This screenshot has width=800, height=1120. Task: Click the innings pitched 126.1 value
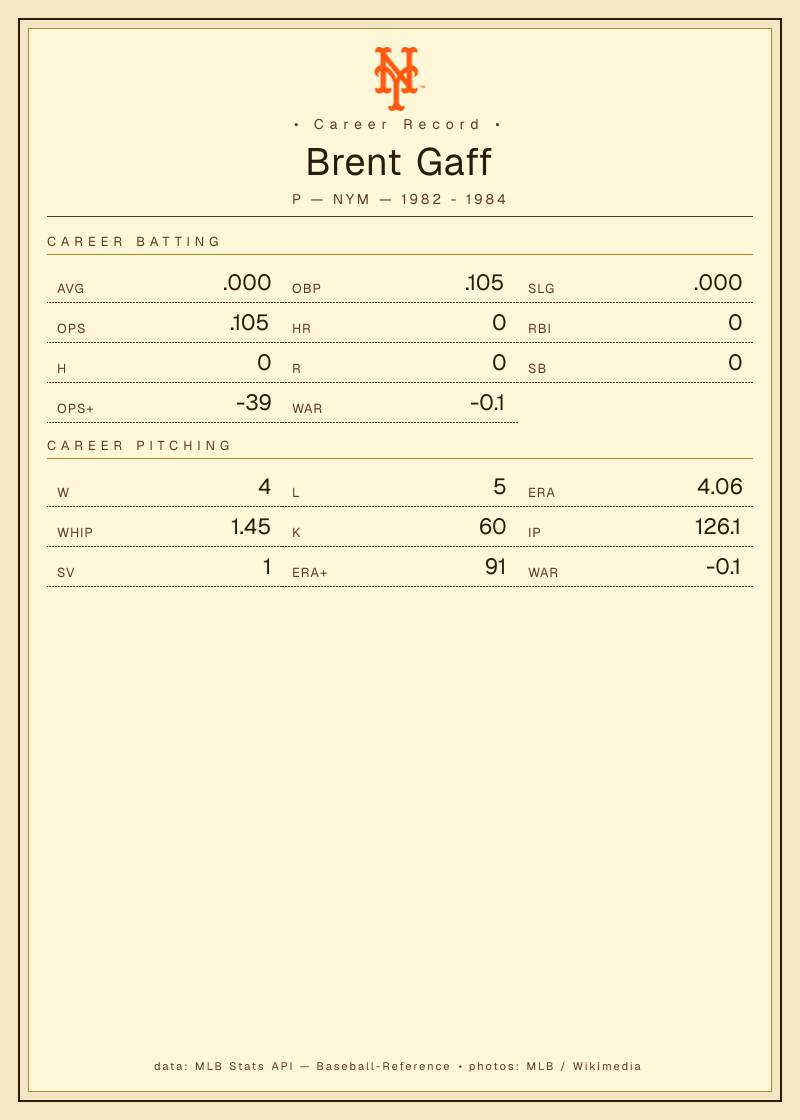coord(718,526)
